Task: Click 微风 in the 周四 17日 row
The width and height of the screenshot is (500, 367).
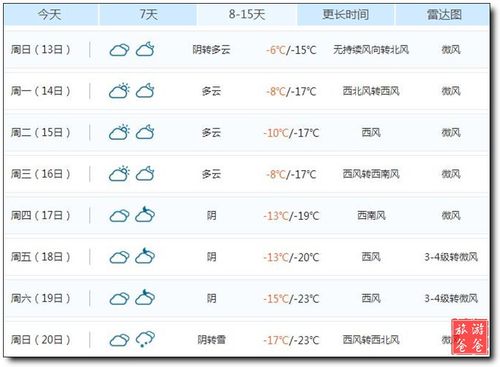Action: (x=451, y=216)
